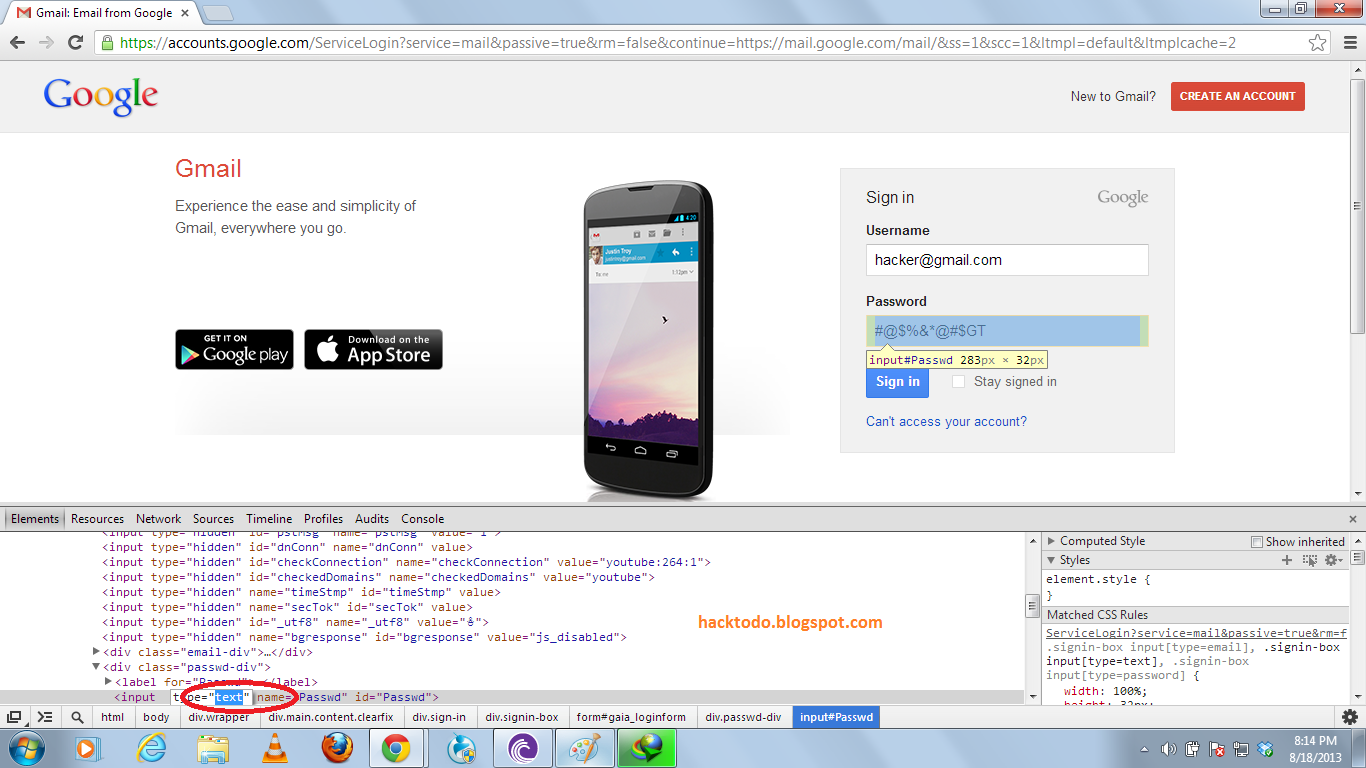1366x768 pixels.
Task: Collapse the div class passwd-div node
Action: pyautogui.click(x=96, y=667)
